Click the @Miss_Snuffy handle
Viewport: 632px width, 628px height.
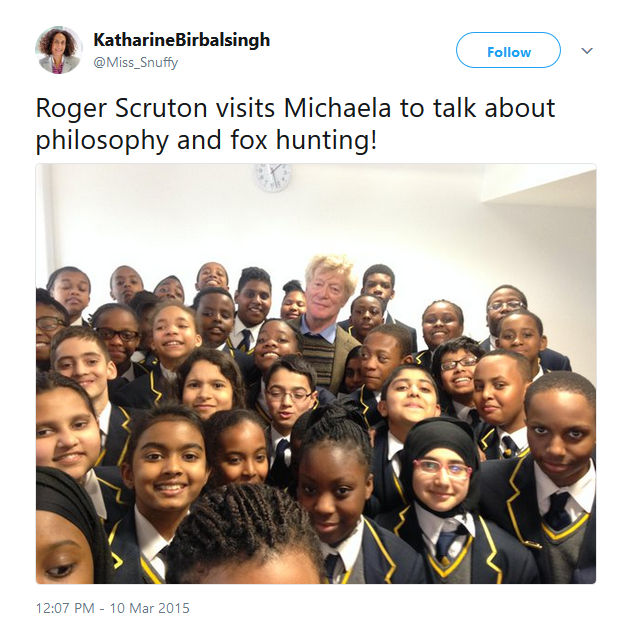click(x=135, y=62)
